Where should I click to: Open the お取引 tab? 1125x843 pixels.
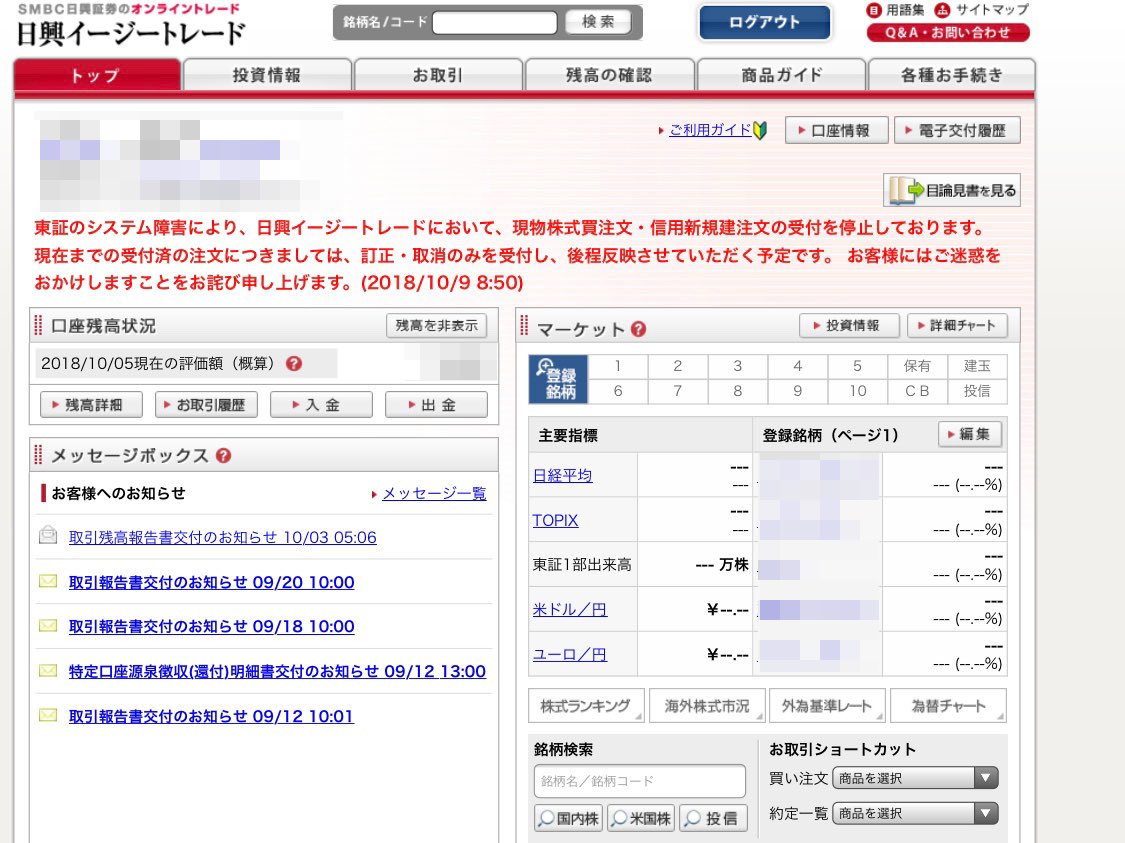tap(438, 75)
